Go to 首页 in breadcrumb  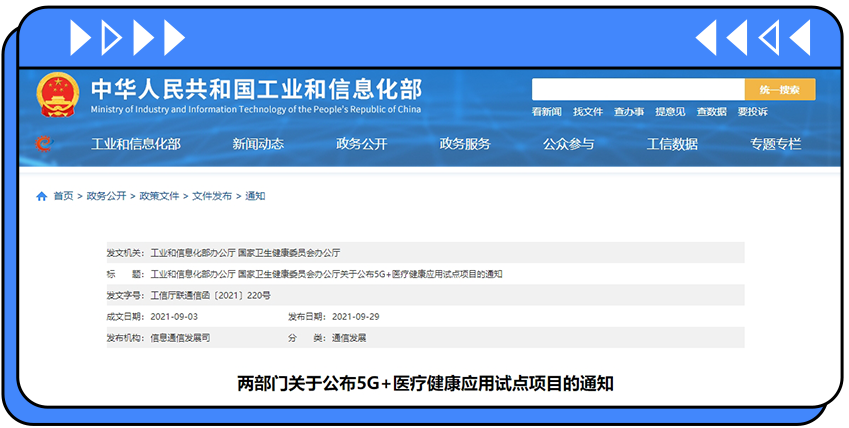coord(63,196)
